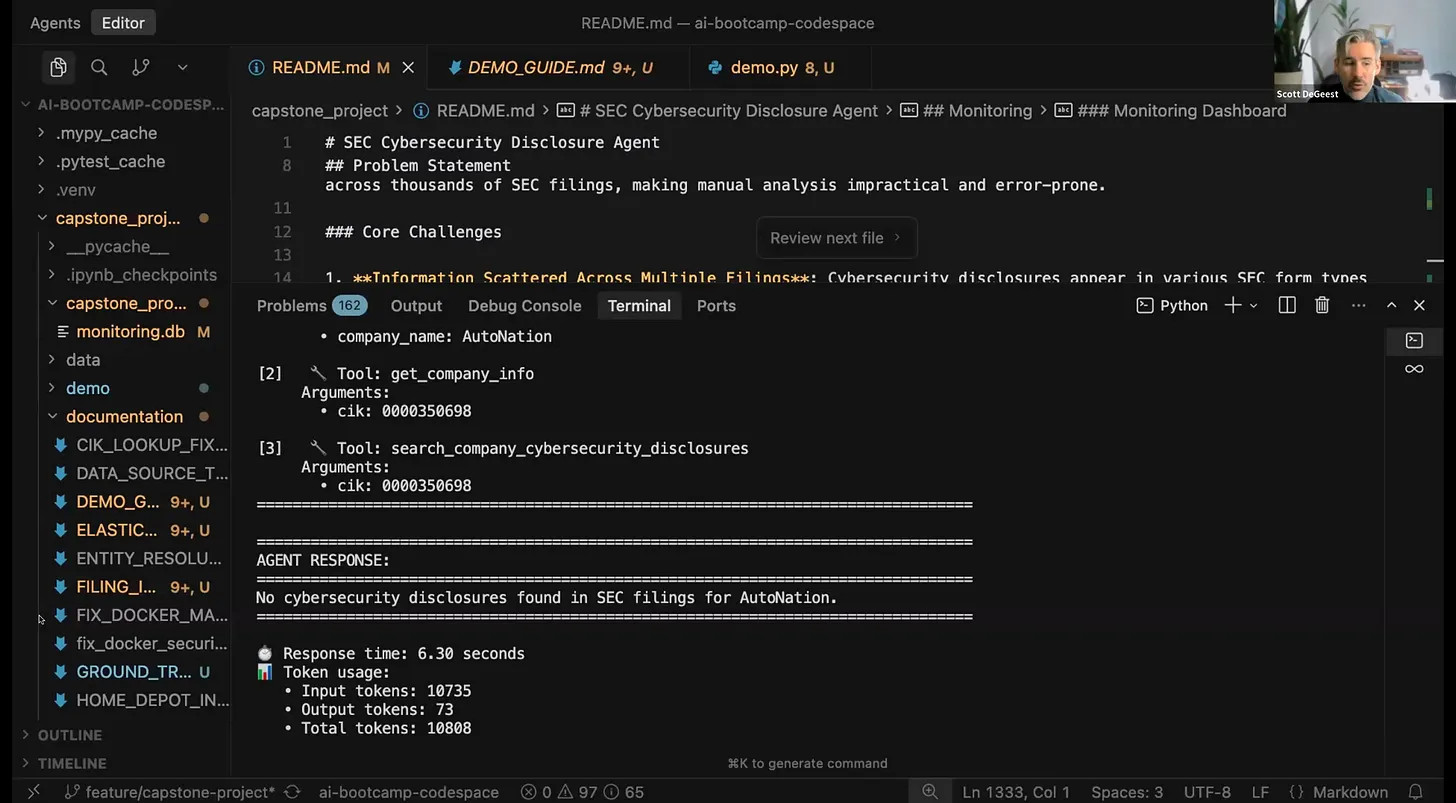Click capstone_project in the breadcrumb
Image resolution: width=1456 pixels, height=803 pixels.
coord(320,111)
